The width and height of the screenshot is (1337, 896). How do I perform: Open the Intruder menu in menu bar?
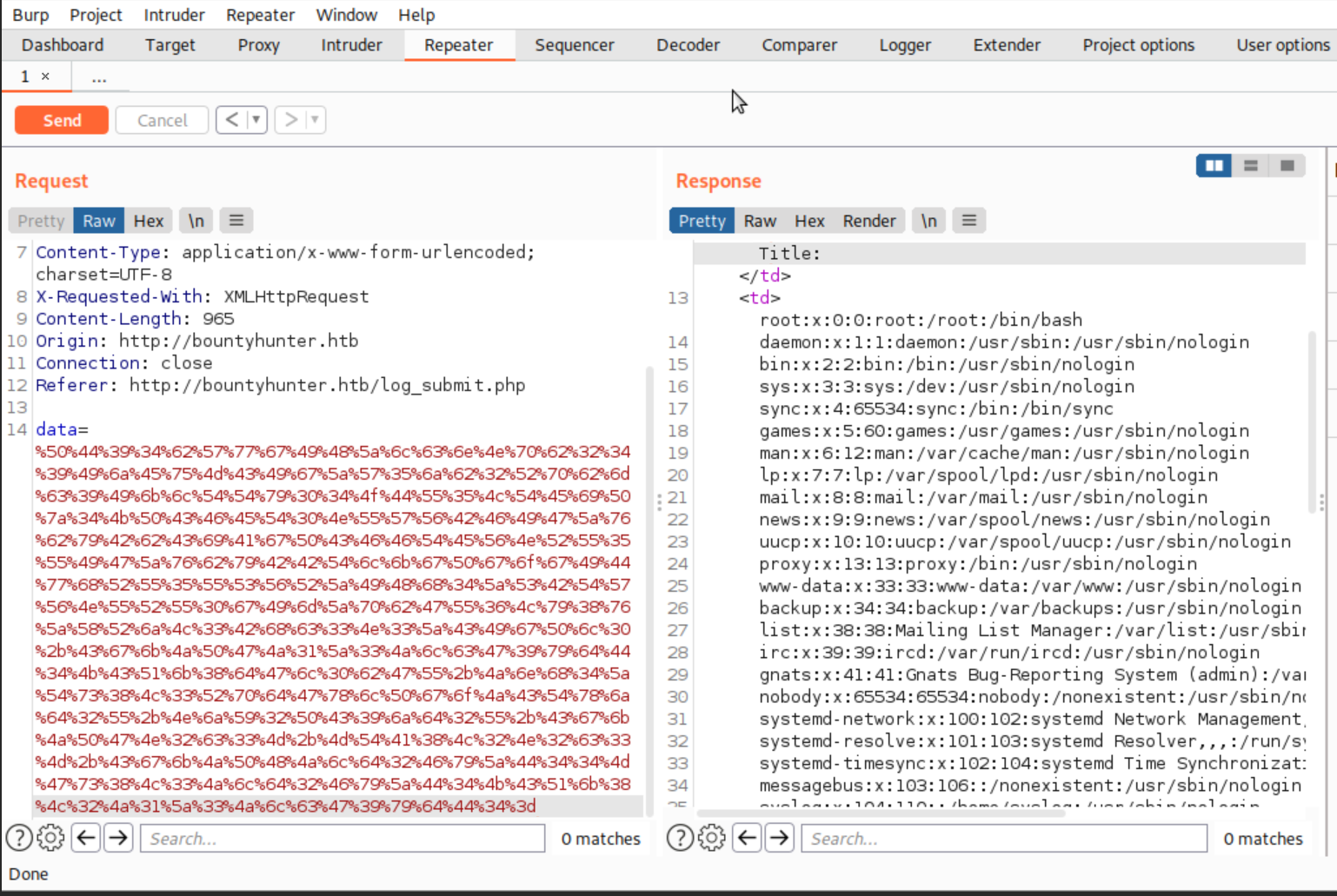click(x=174, y=15)
